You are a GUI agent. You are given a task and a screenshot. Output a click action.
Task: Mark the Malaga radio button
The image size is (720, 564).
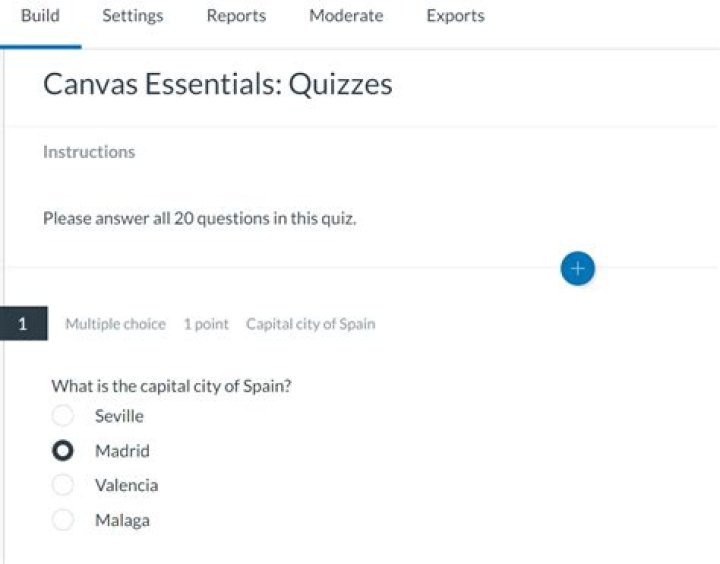tap(63, 520)
